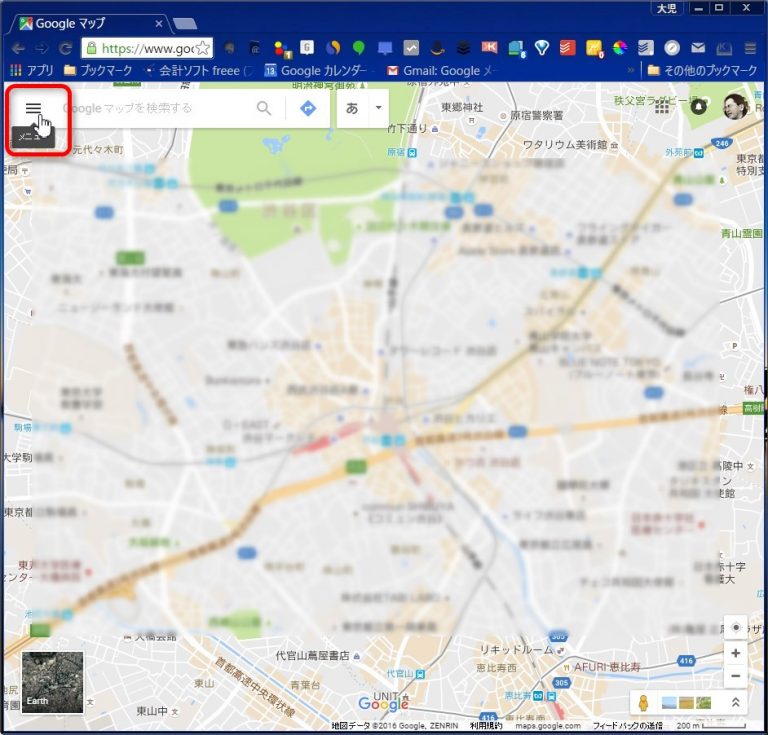Open Google notifications bell
768x735 pixels.
click(x=698, y=107)
